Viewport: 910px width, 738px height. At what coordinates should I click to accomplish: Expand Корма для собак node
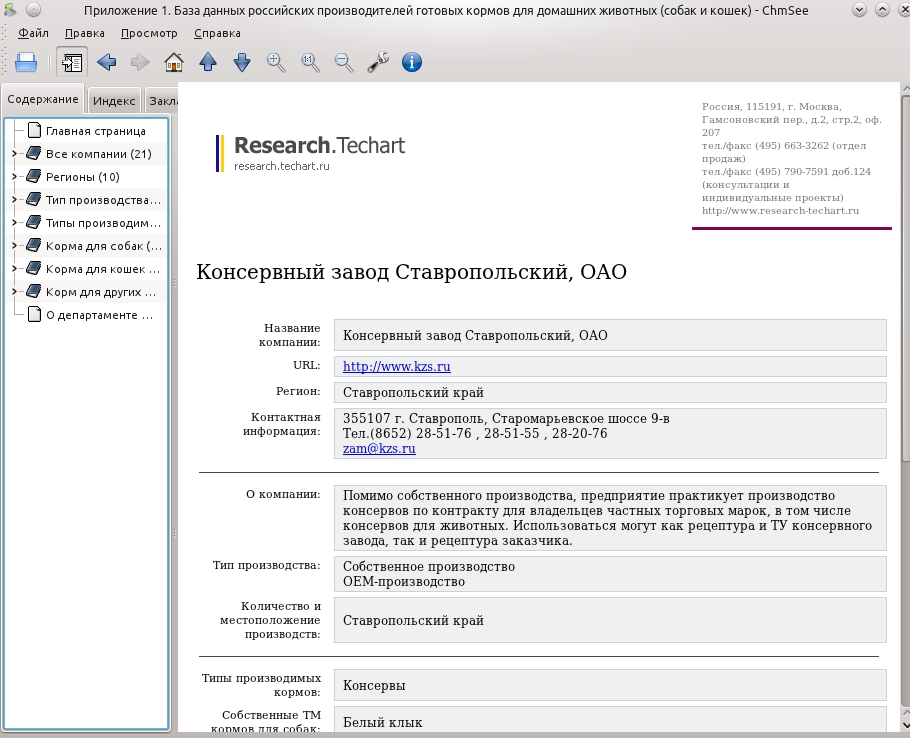coord(15,246)
